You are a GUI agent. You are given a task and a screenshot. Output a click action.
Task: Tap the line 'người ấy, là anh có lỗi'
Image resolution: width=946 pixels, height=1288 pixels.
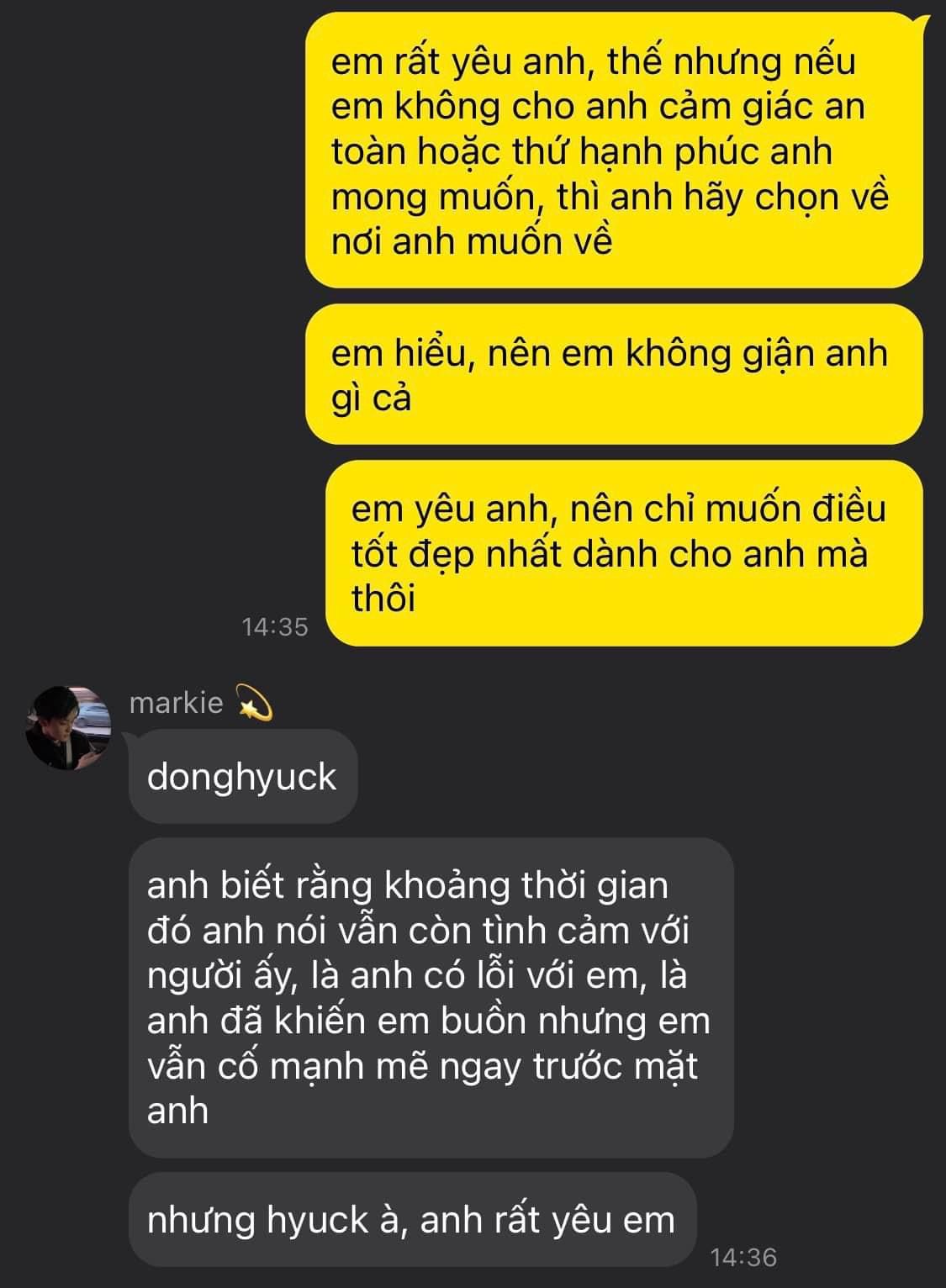click(417, 976)
